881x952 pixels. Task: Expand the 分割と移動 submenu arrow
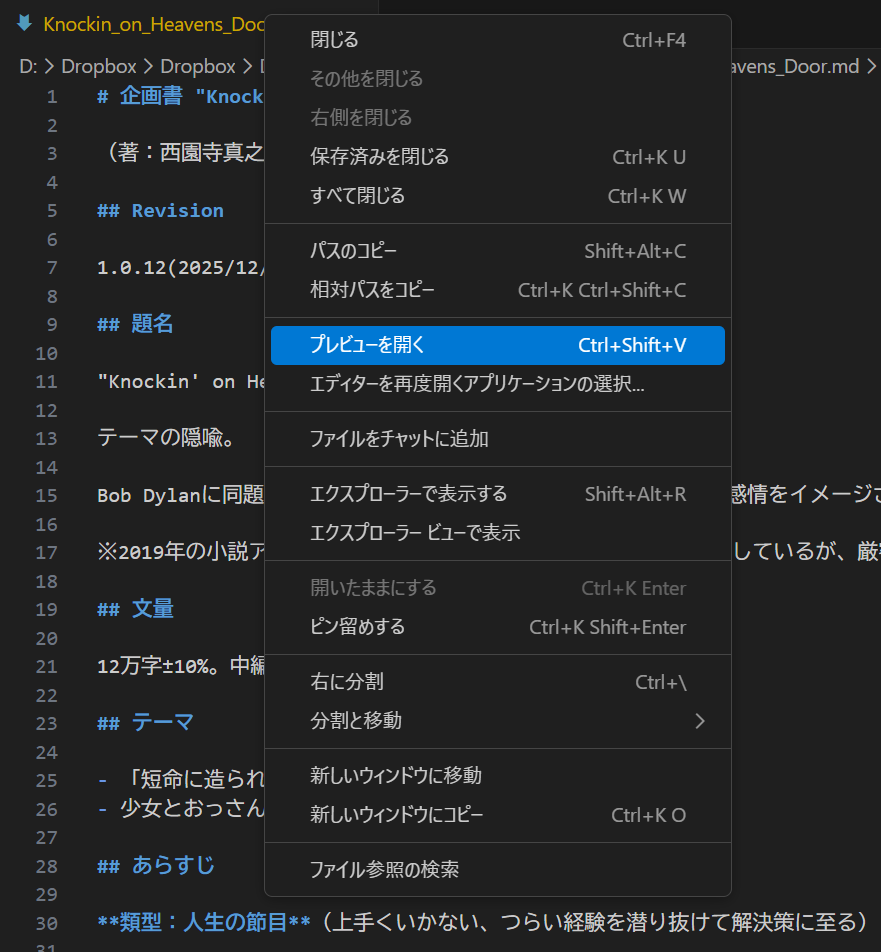[x=699, y=721]
